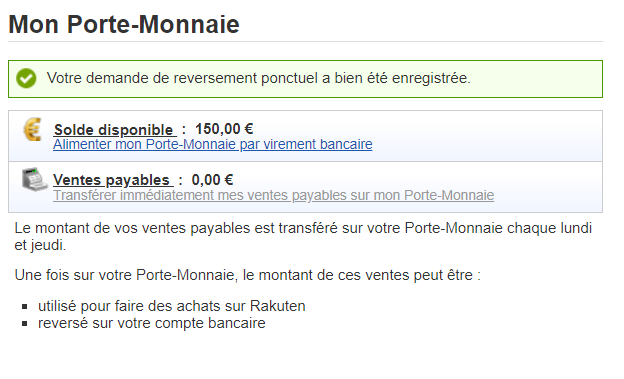The width and height of the screenshot is (624, 379).
Task: Open the Solde disponible link
Action: click(115, 130)
